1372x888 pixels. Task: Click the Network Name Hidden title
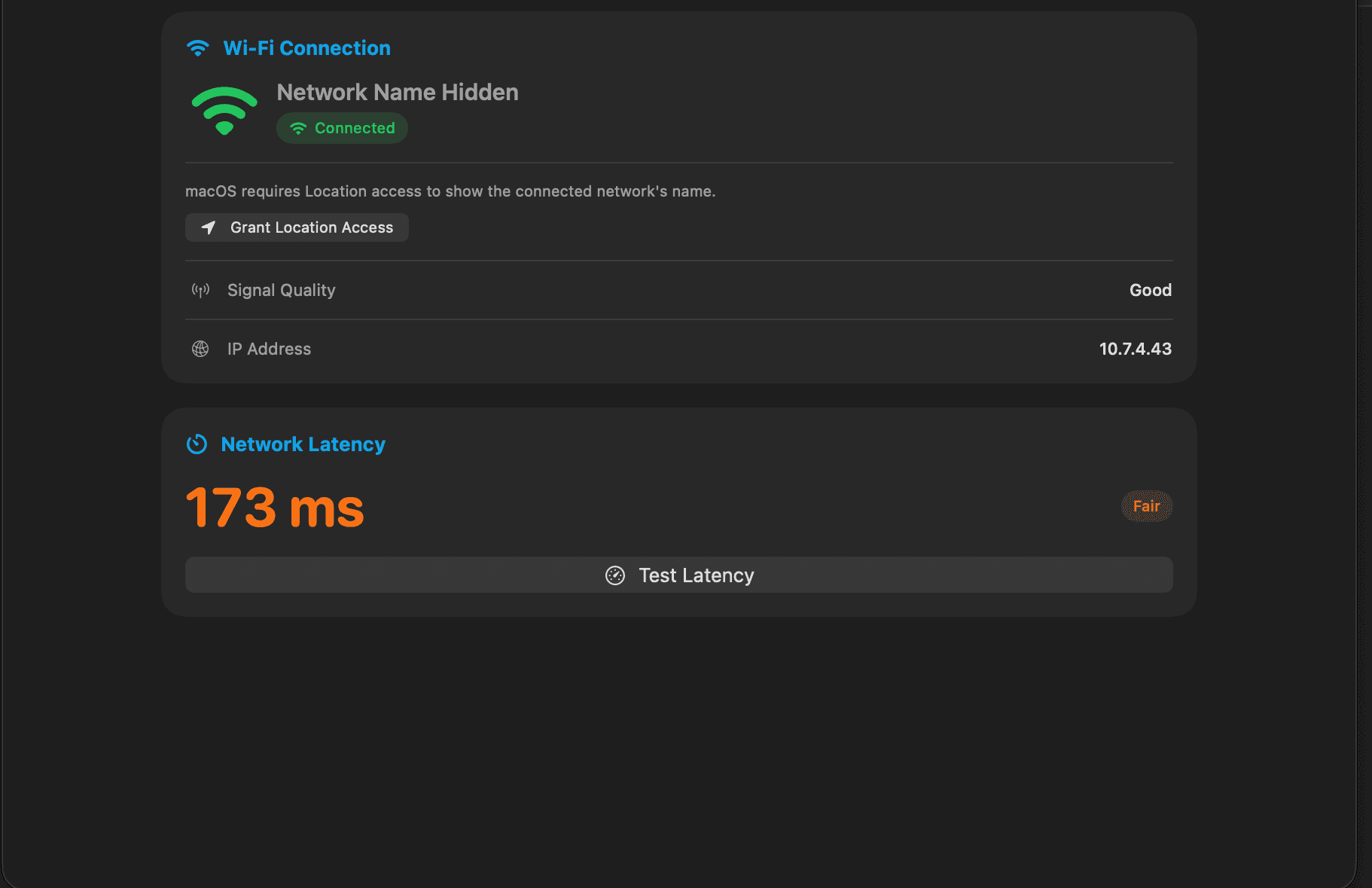(x=398, y=92)
